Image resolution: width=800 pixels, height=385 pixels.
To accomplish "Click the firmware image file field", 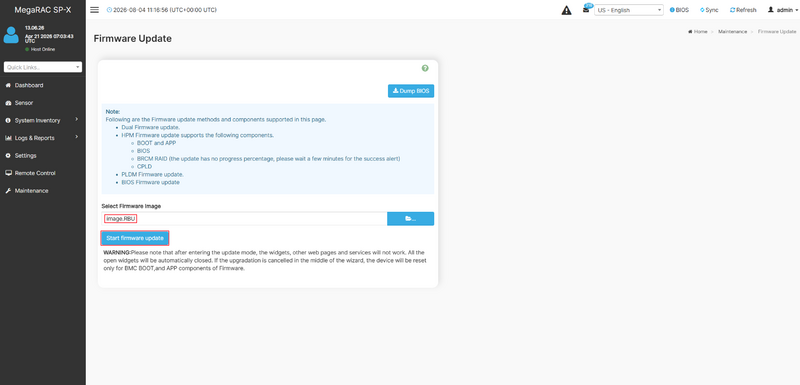I will (244, 219).
